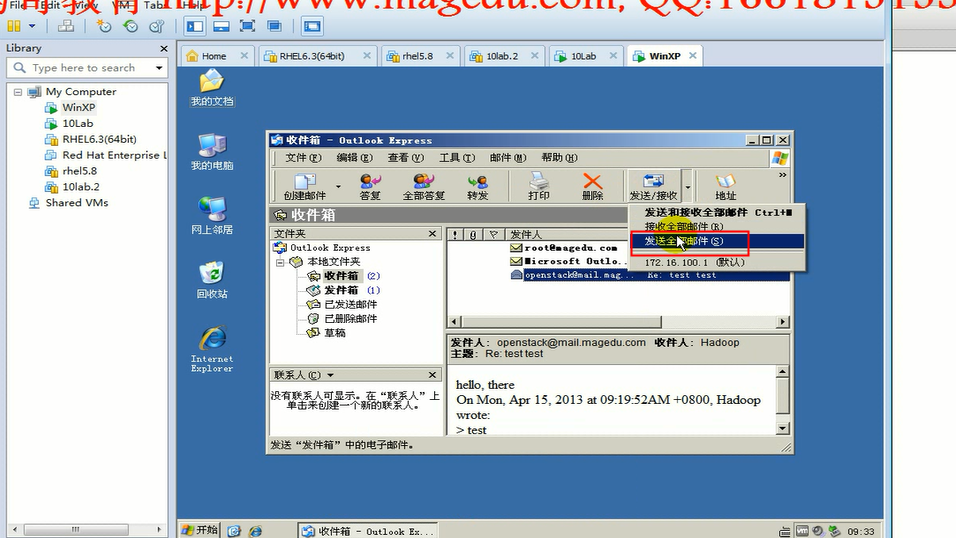The width and height of the screenshot is (956, 538).
Task: Collapse the My Computer tree node
Action: click(18, 92)
